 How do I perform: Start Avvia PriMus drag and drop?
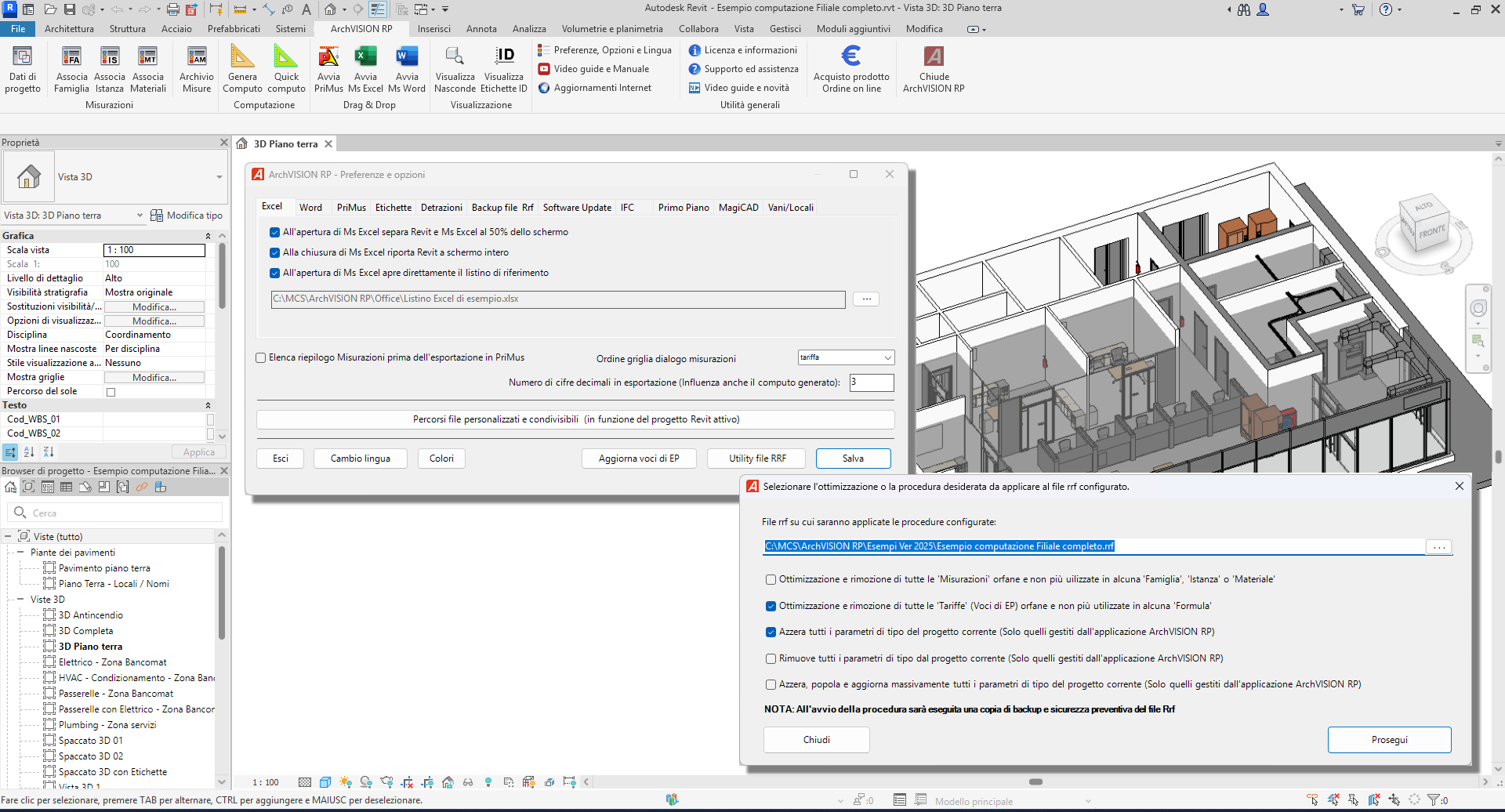[328, 69]
